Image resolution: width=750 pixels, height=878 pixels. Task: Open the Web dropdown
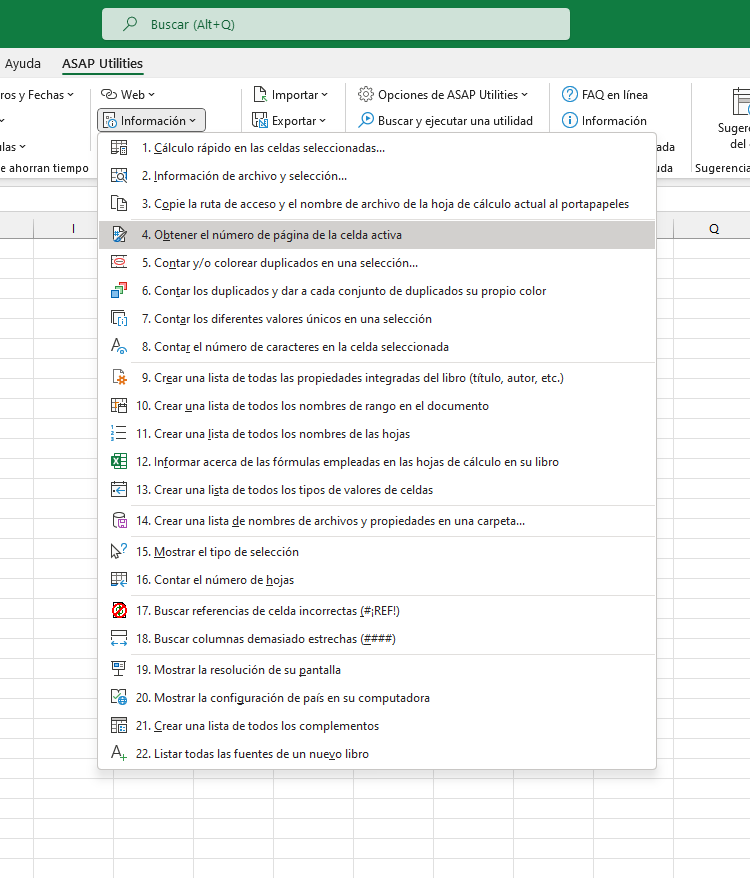point(128,95)
